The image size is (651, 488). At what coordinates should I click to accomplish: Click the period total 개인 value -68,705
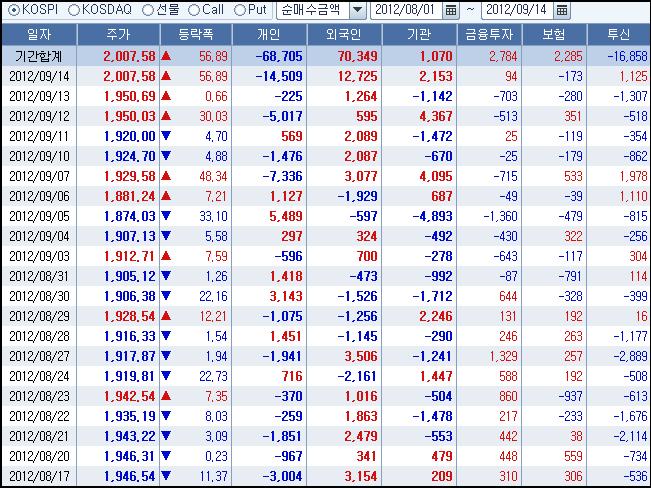279,56
